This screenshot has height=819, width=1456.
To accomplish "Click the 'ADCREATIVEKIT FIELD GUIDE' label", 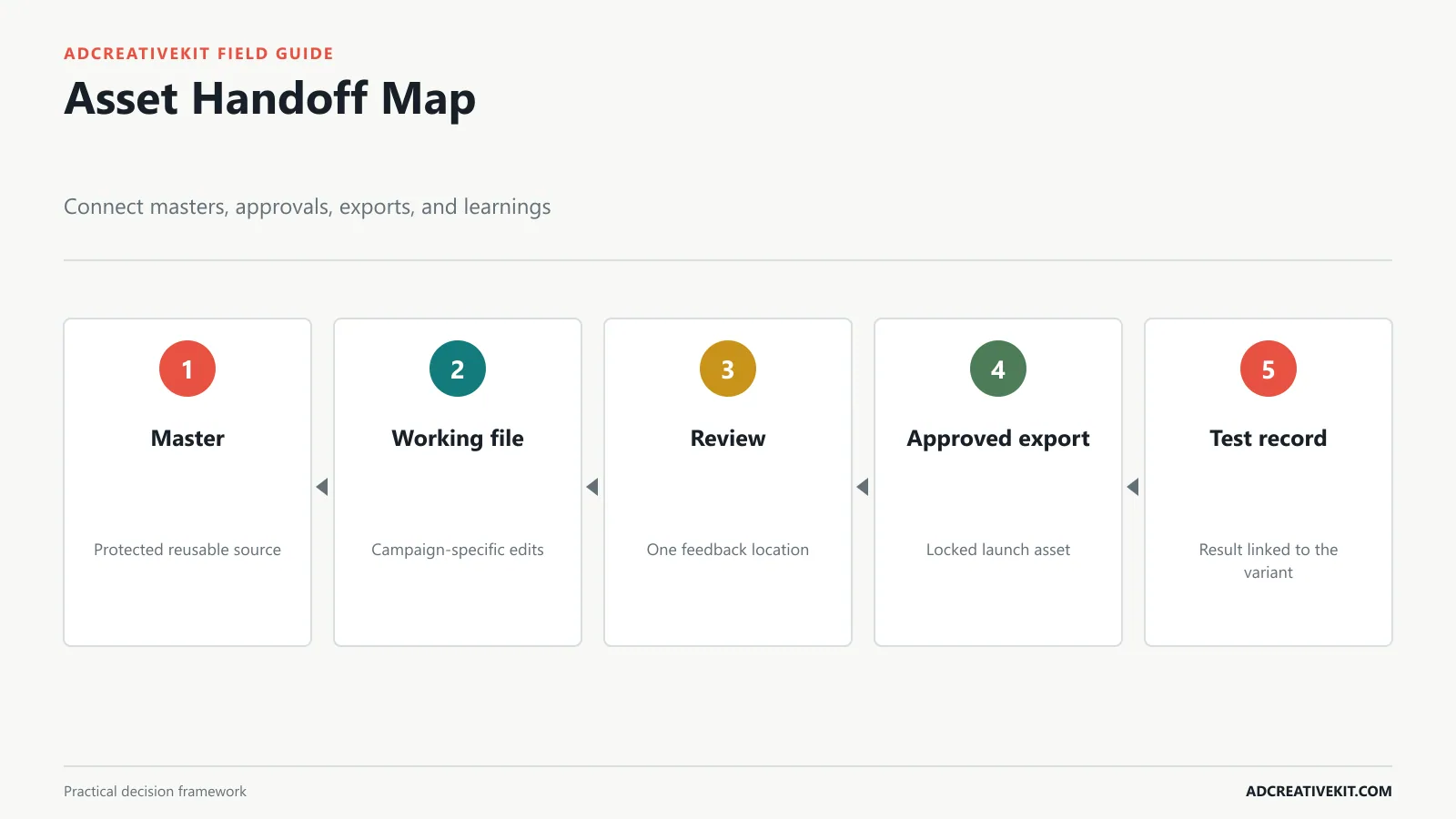I will tap(198, 54).
